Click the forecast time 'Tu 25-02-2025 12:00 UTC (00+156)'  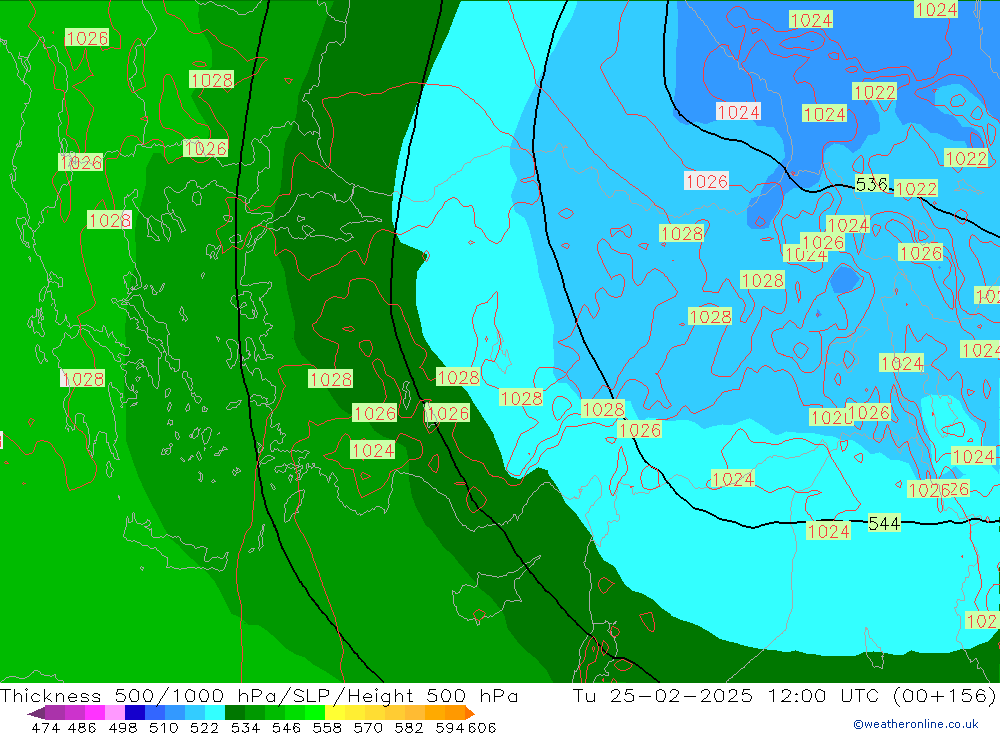(784, 695)
